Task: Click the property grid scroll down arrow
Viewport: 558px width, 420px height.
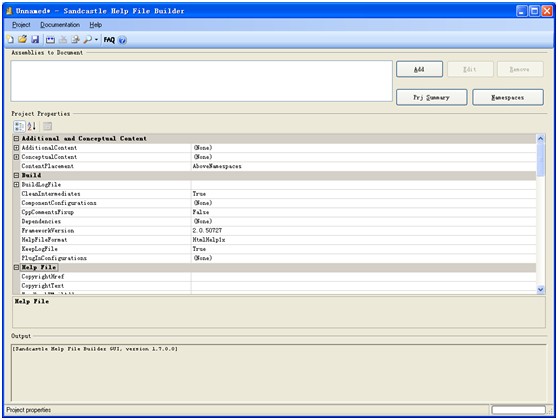Action: coord(541,289)
